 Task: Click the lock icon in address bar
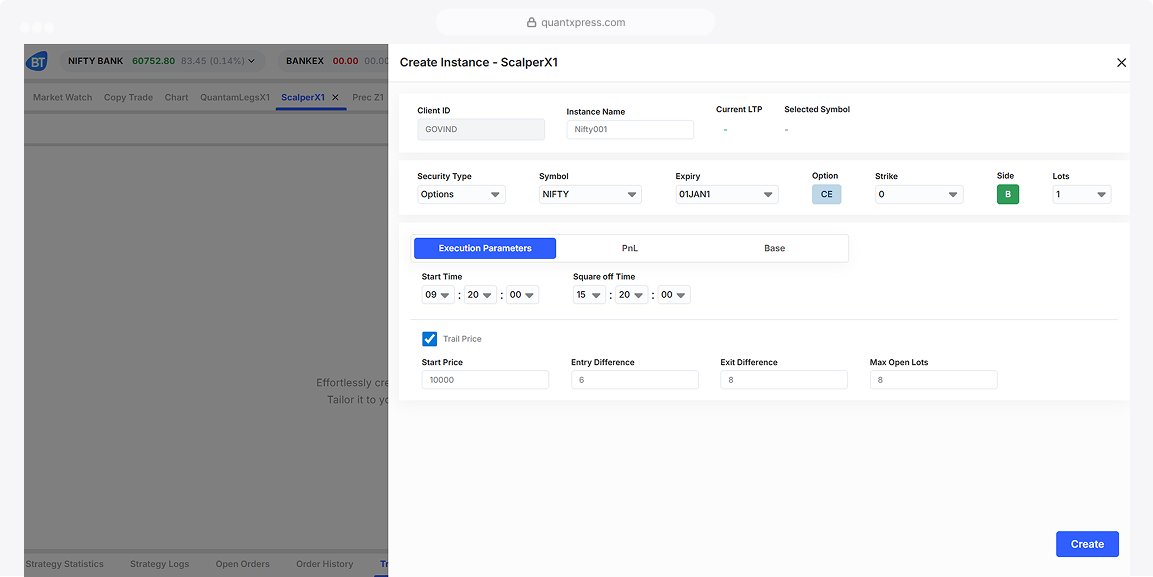[532, 22]
